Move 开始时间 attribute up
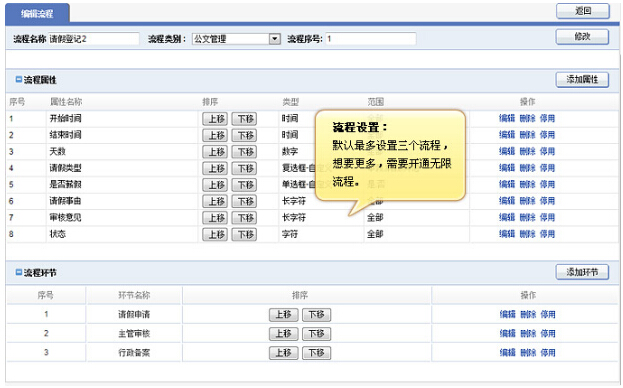 pyautogui.click(x=215, y=119)
